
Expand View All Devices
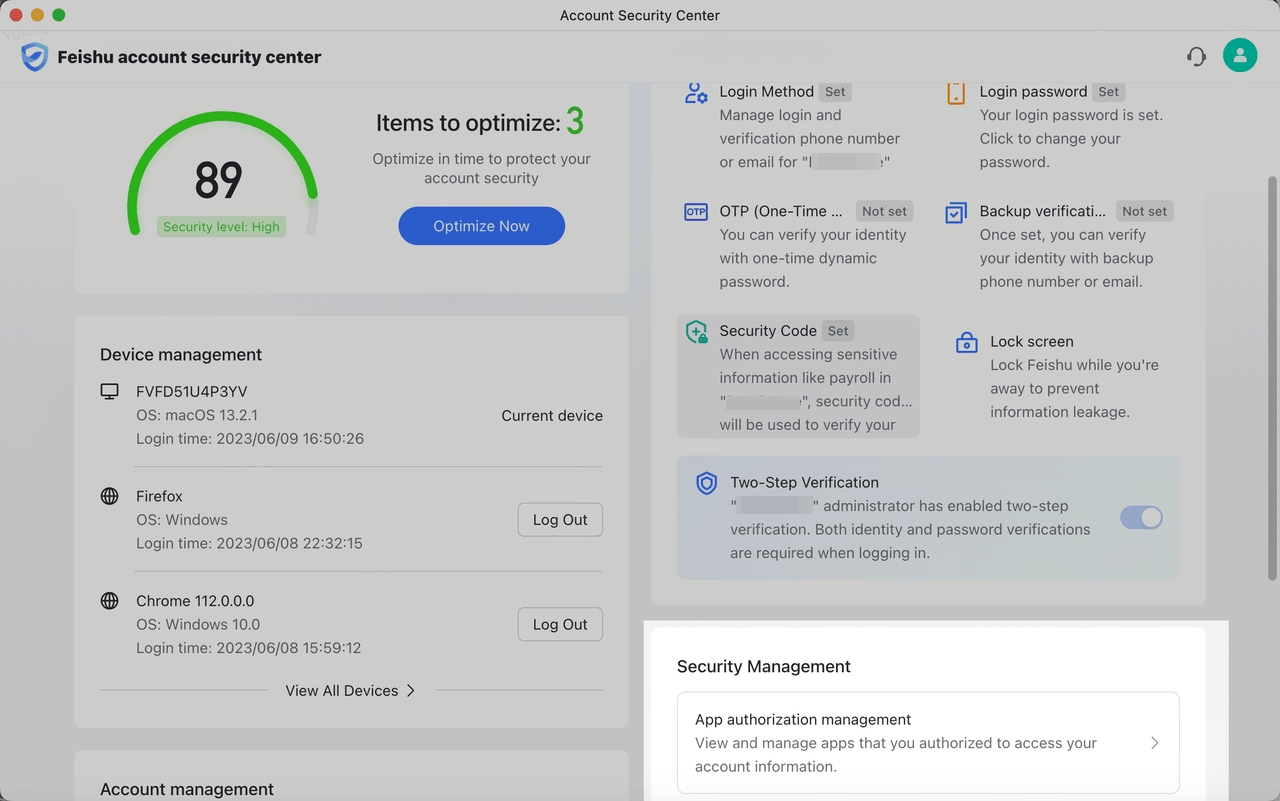click(x=350, y=690)
